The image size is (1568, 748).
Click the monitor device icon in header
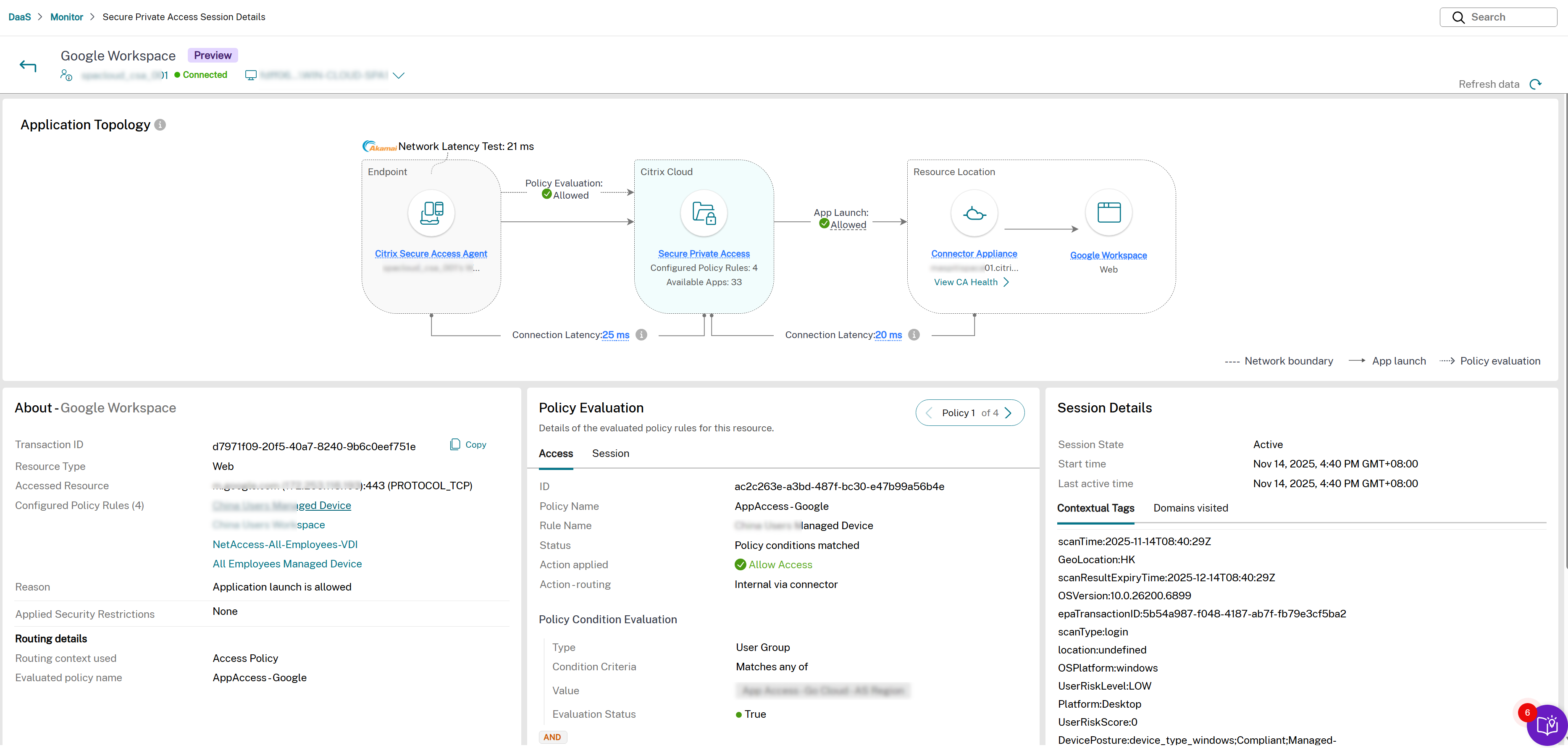pos(250,75)
